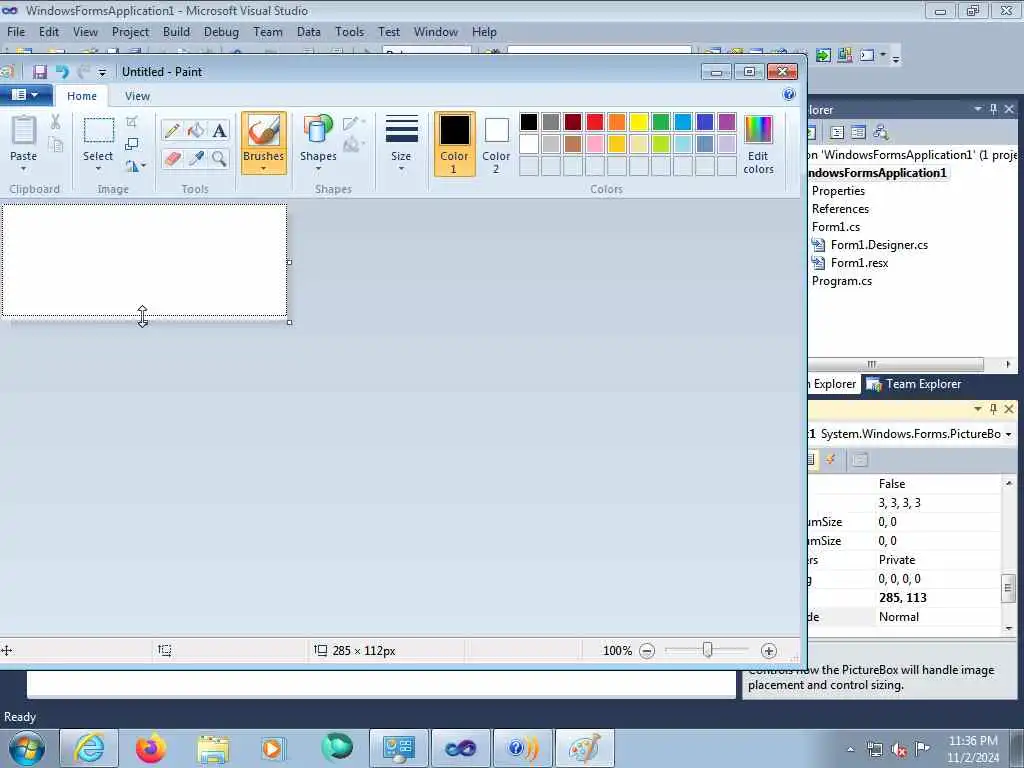
Task: Select Color 1 foreground button
Action: tap(455, 144)
